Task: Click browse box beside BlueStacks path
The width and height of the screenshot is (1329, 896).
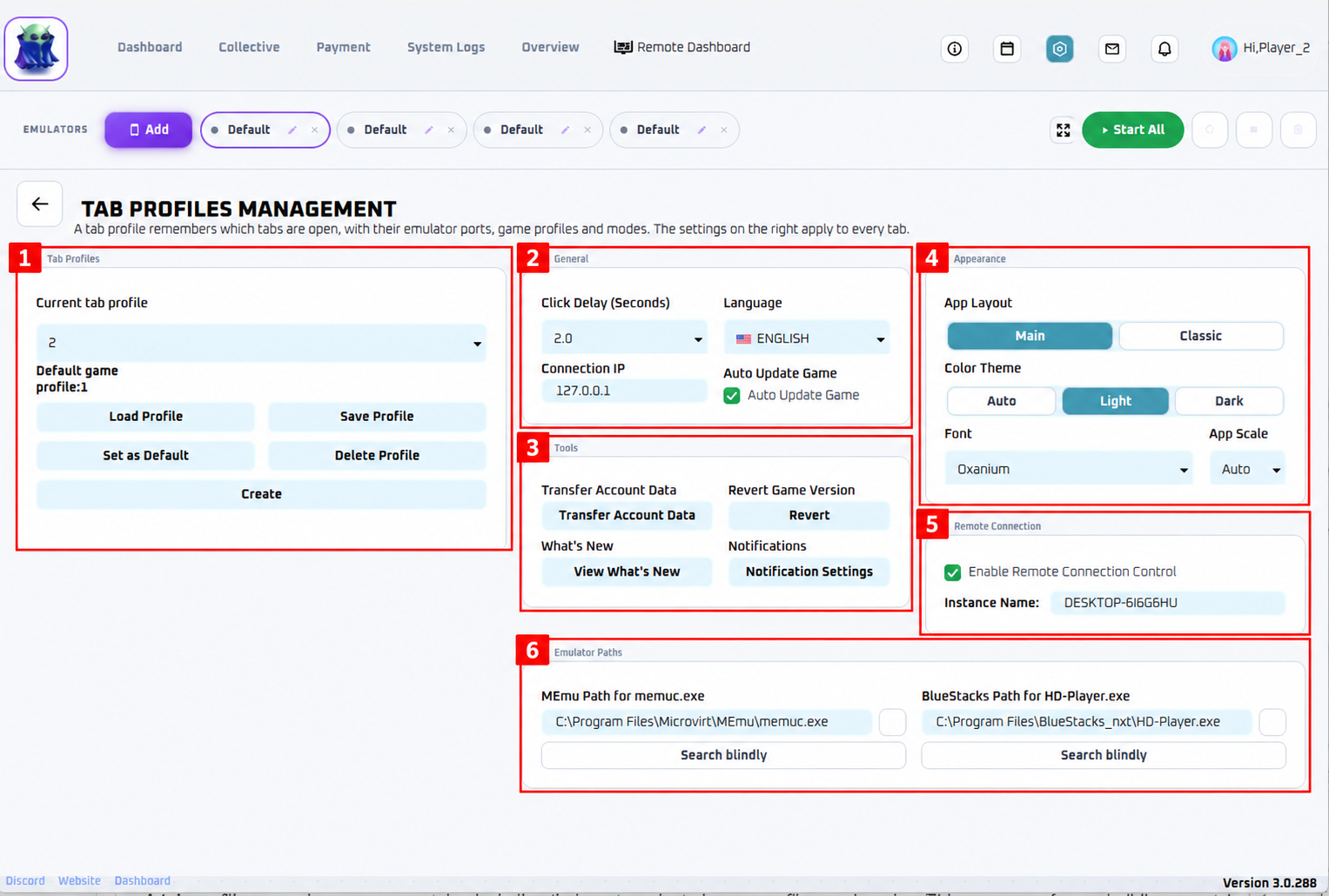Action: click(x=1272, y=722)
